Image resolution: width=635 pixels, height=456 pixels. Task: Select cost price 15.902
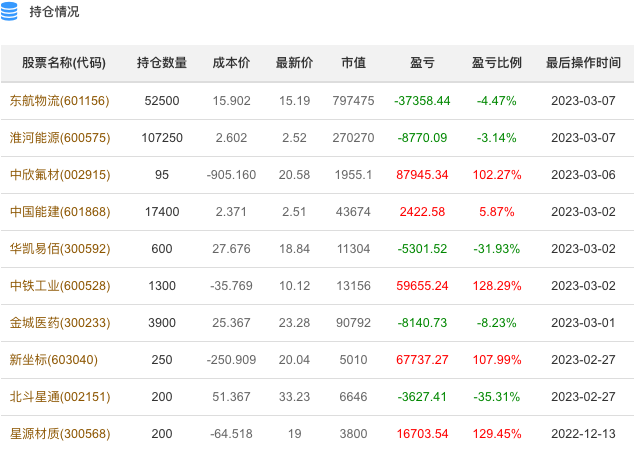231,100
